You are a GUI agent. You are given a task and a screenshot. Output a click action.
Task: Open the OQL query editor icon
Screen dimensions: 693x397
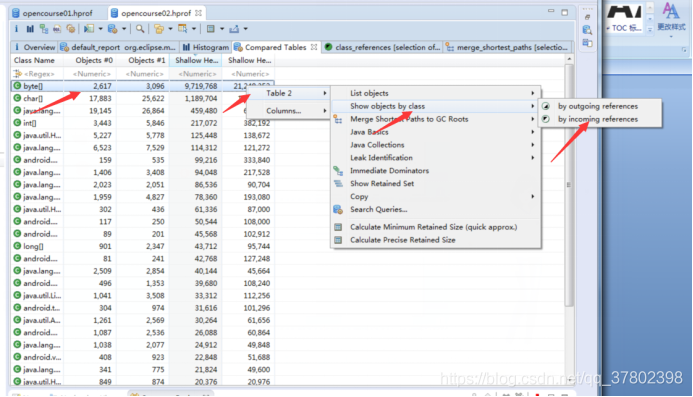pos(57,29)
